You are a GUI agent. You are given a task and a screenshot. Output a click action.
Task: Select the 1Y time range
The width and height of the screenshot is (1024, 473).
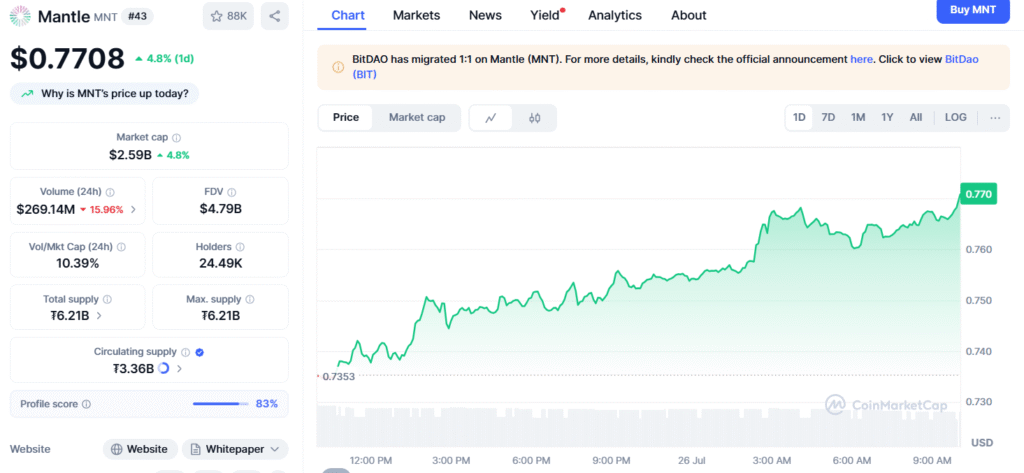pyautogui.click(x=887, y=118)
